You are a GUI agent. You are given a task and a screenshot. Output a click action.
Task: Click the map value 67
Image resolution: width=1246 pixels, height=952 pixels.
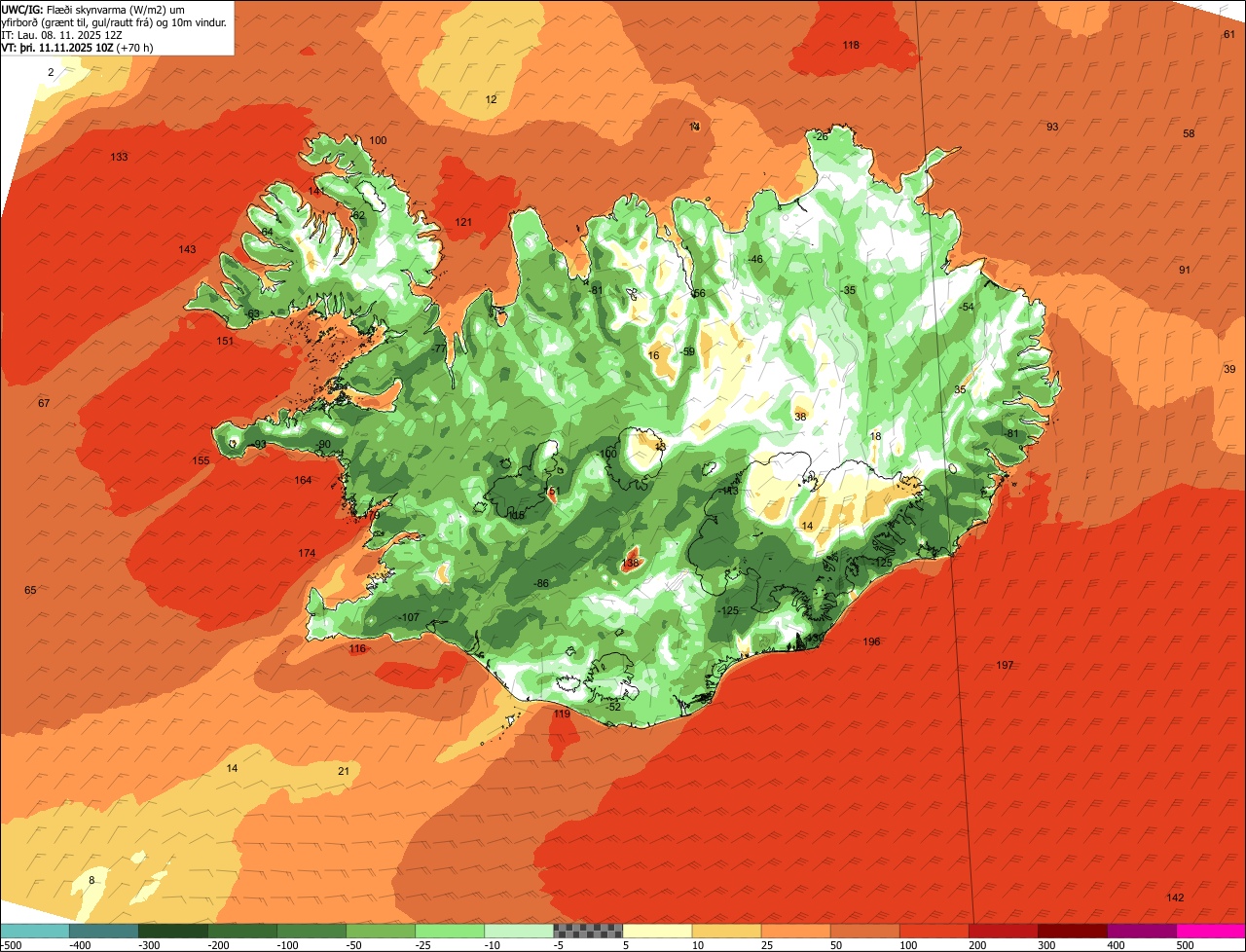click(x=44, y=403)
